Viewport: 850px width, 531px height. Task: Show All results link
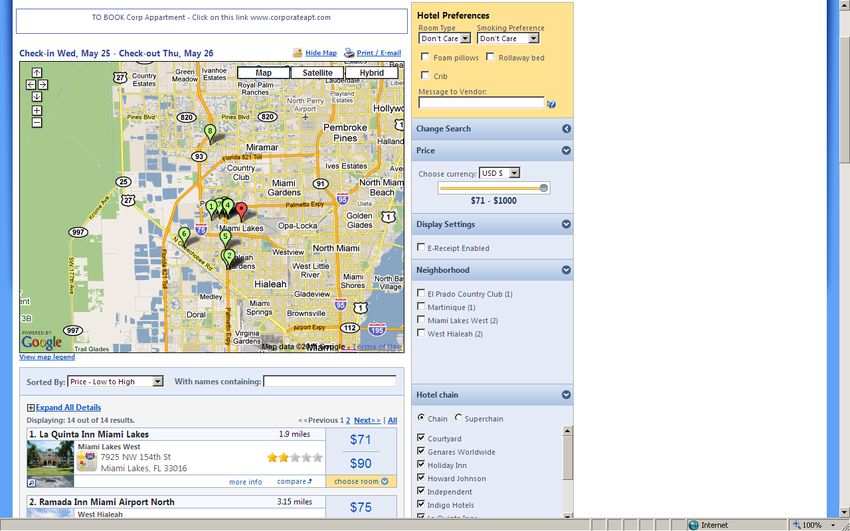coord(392,420)
